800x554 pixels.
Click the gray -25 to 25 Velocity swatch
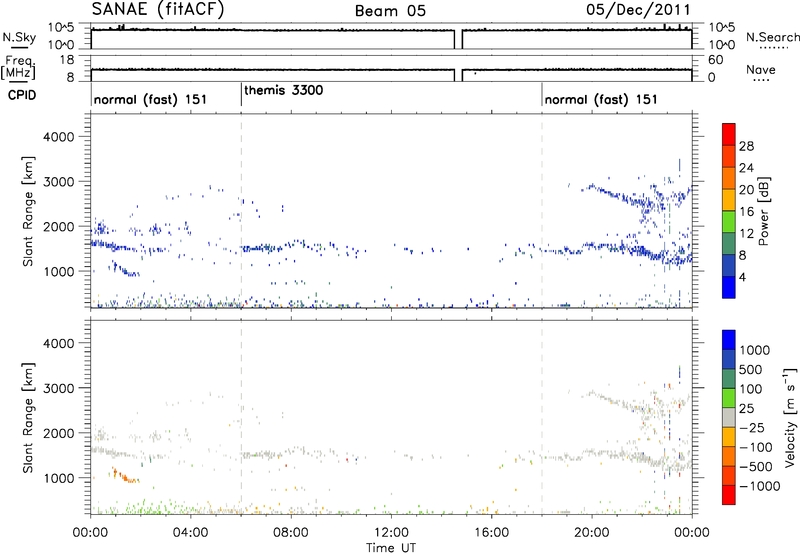729,418
